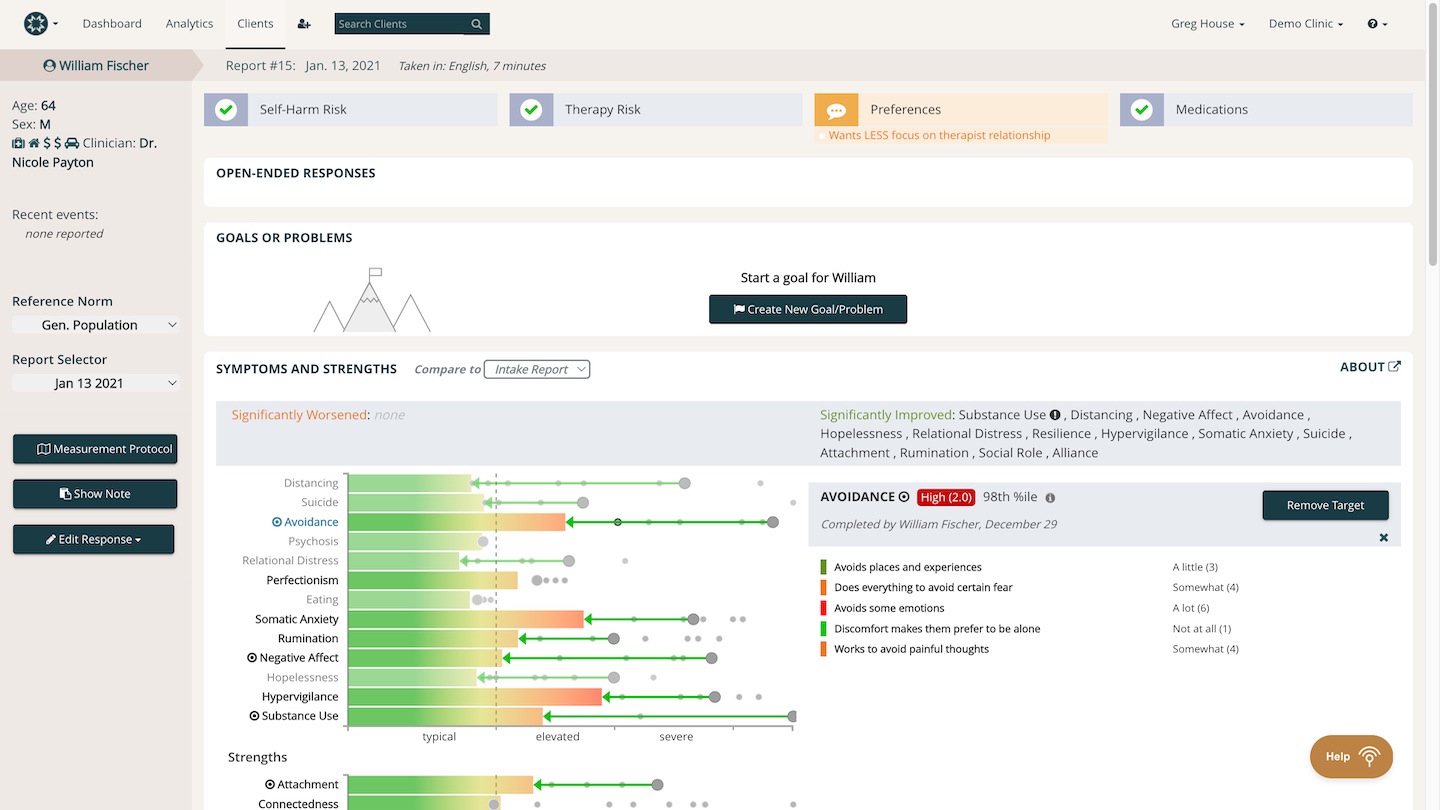The width and height of the screenshot is (1440, 810).
Task: Click the Preferences speech bubble icon
Action: pyautogui.click(x=837, y=110)
